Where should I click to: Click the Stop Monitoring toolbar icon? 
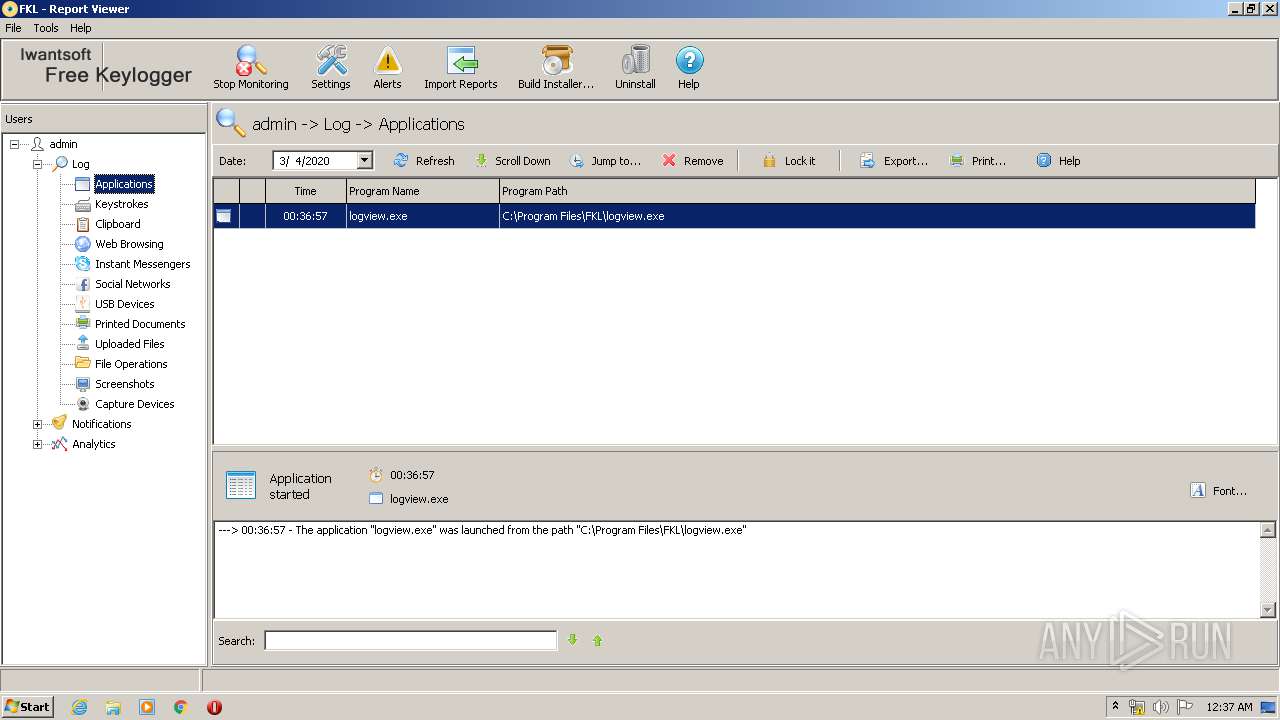point(251,68)
